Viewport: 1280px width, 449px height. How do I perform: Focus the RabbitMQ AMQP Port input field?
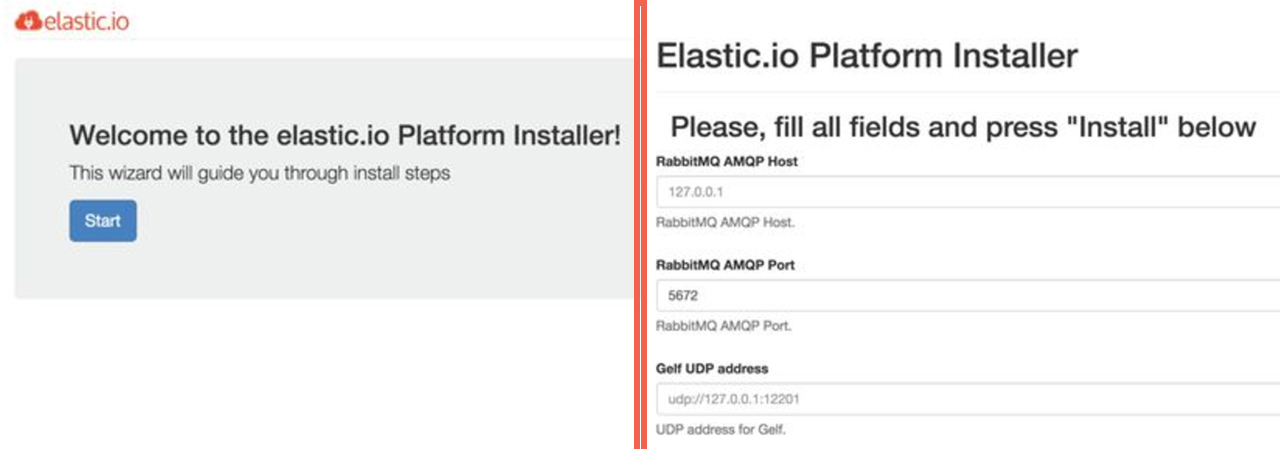tap(968, 296)
